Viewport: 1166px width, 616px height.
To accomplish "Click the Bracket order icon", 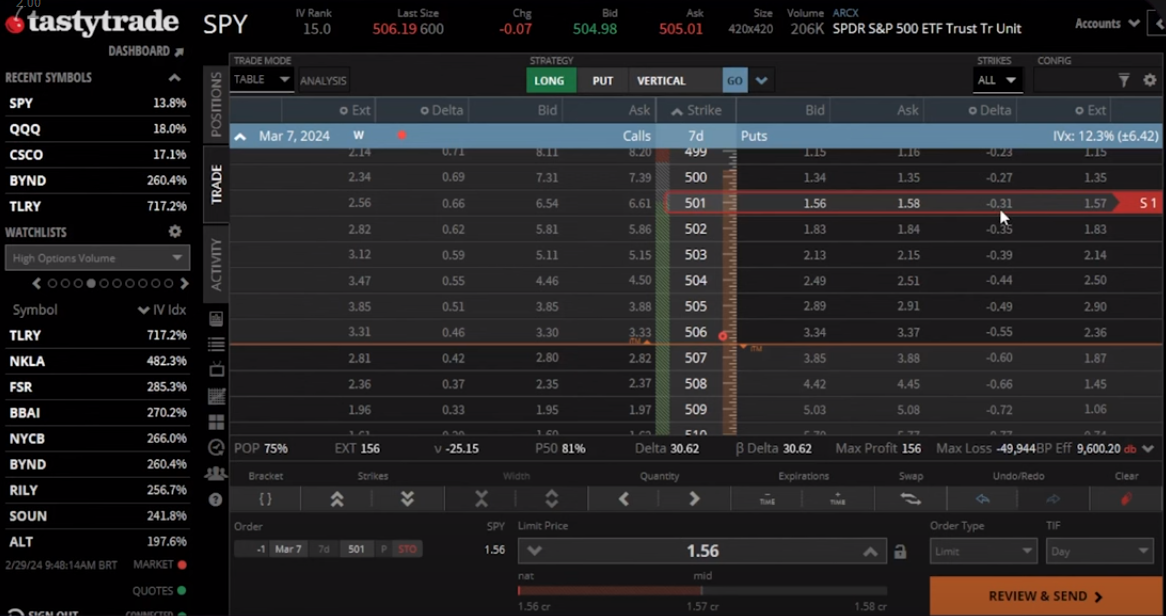I will point(265,498).
